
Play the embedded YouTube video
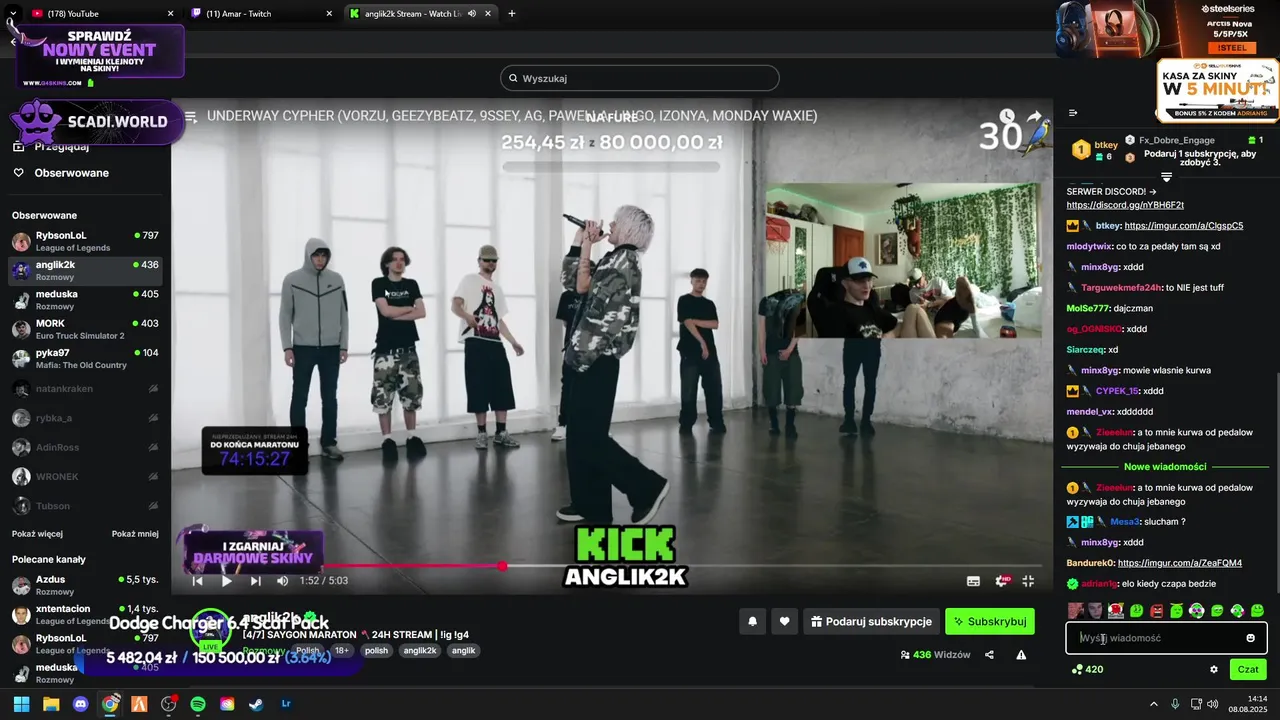(x=226, y=581)
